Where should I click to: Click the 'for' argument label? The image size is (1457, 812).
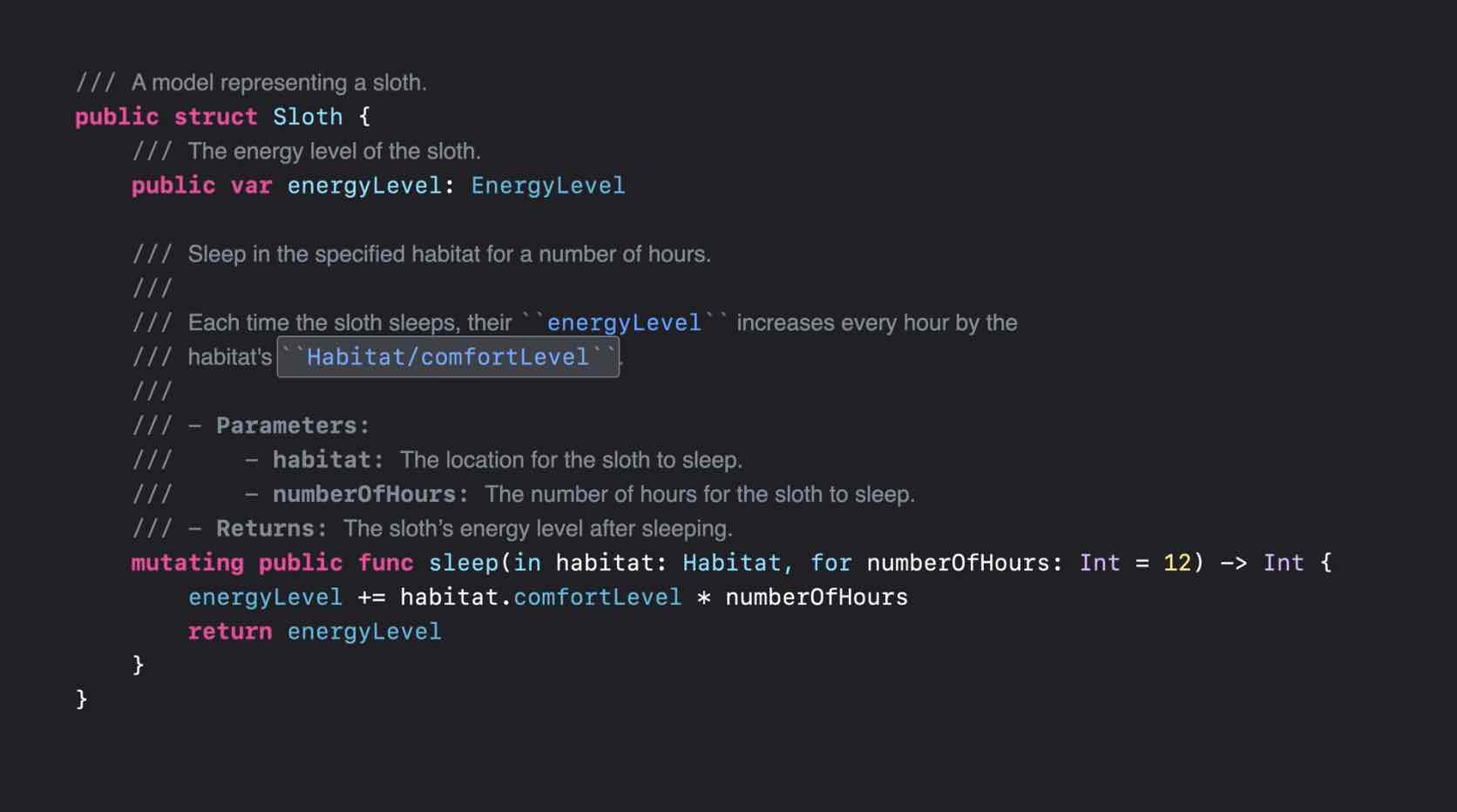pos(830,563)
